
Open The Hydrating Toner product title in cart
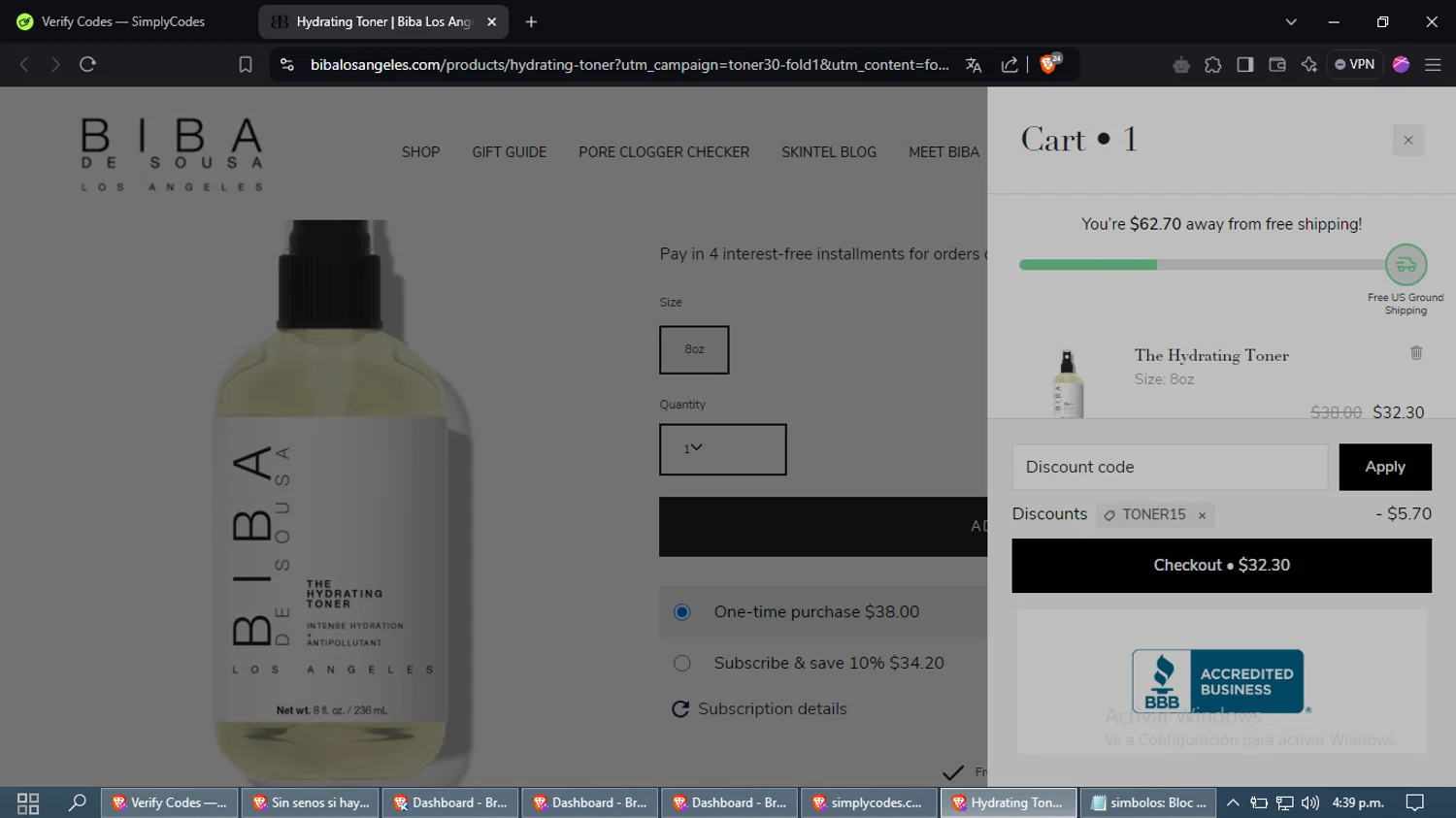click(1211, 356)
